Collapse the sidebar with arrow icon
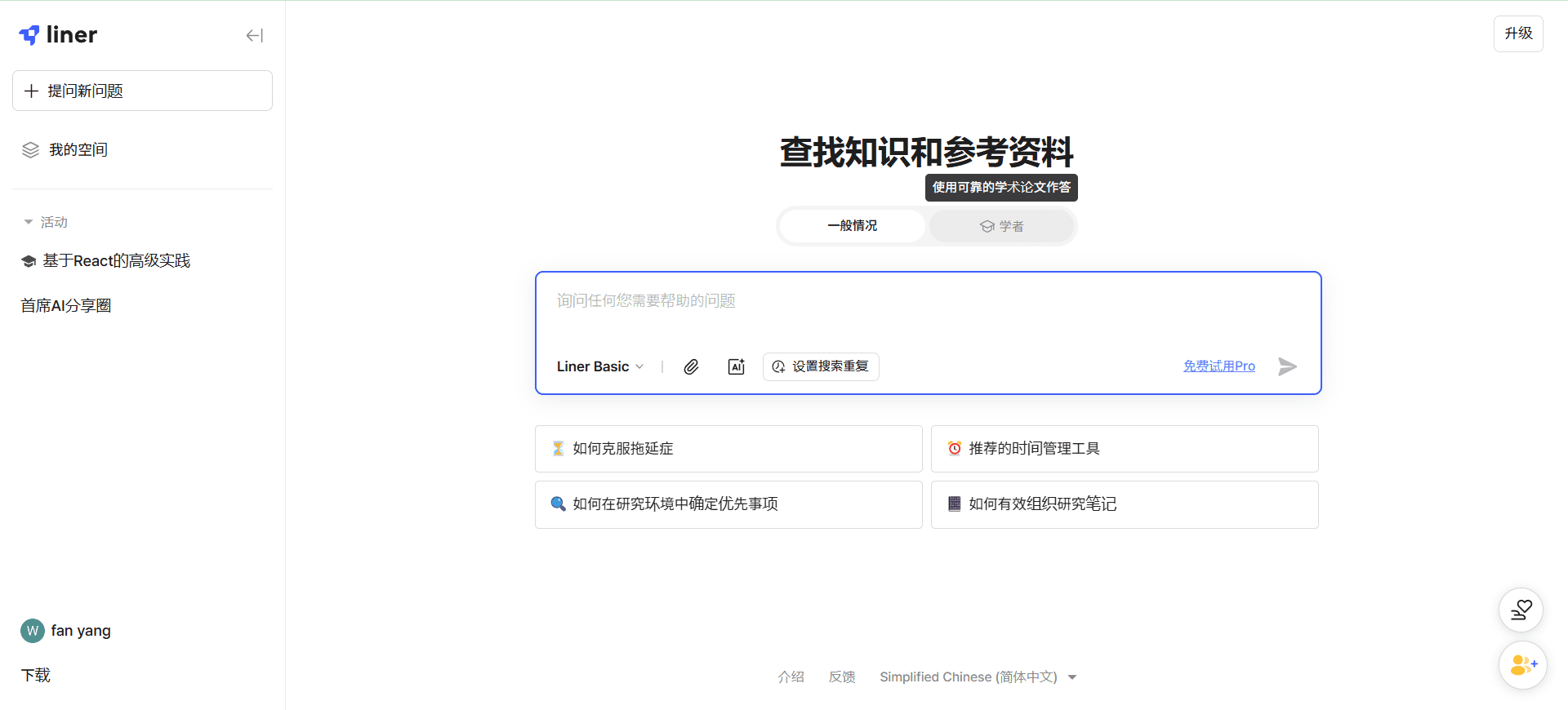Viewport: 1568px width, 710px height. click(255, 35)
